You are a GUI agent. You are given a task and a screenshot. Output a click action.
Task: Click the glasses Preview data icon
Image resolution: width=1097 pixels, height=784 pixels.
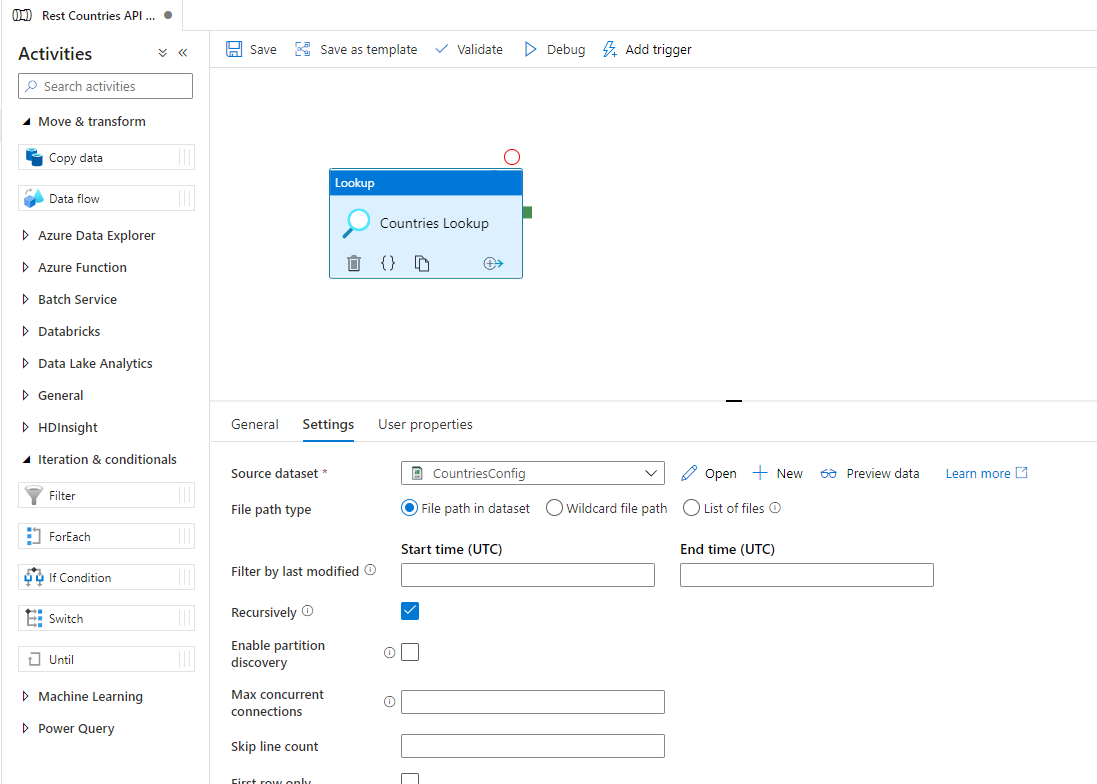click(828, 473)
